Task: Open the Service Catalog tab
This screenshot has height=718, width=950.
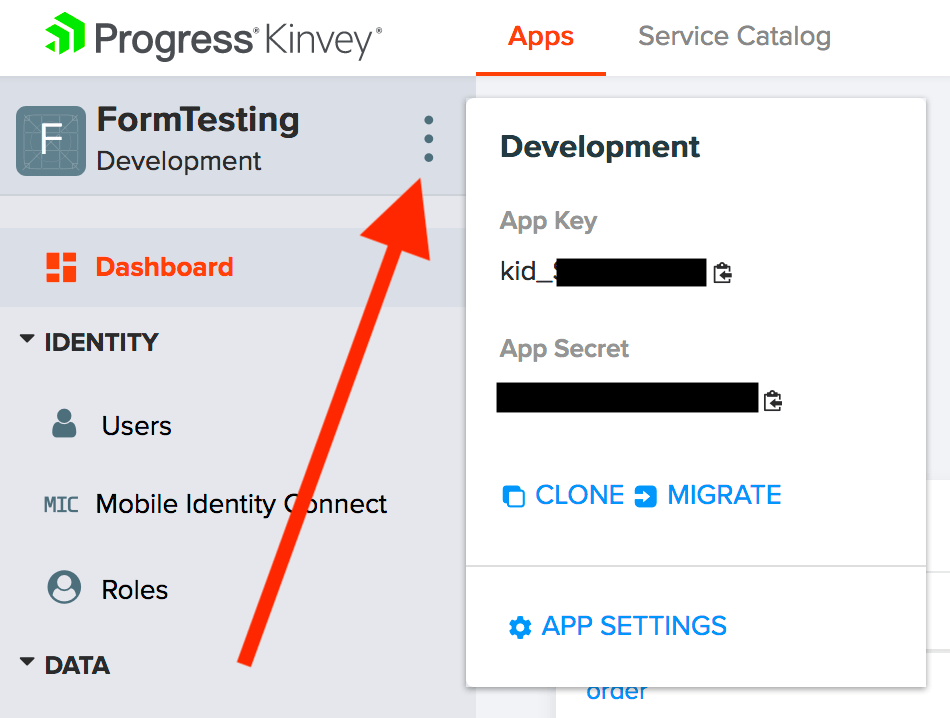Action: (x=734, y=37)
